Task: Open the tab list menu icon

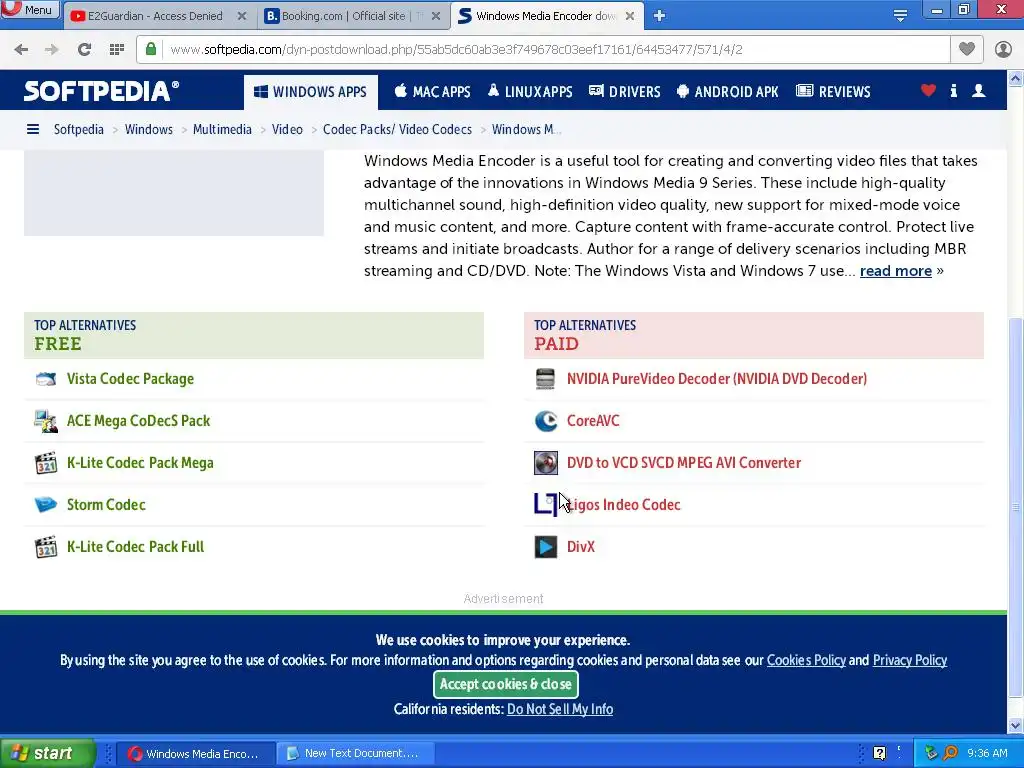Action: pos(900,16)
